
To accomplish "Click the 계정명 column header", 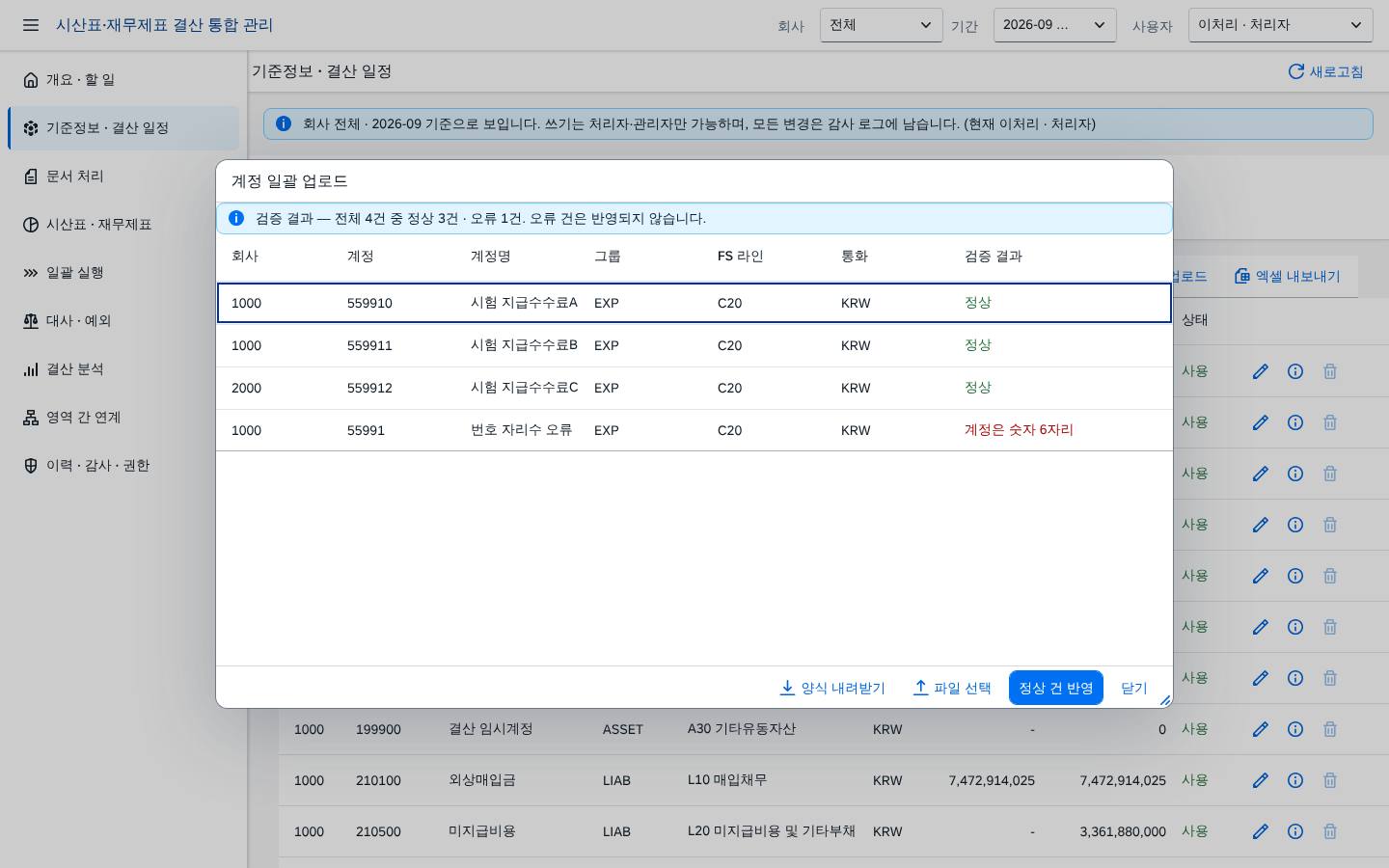I will pyautogui.click(x=490, y=257).
